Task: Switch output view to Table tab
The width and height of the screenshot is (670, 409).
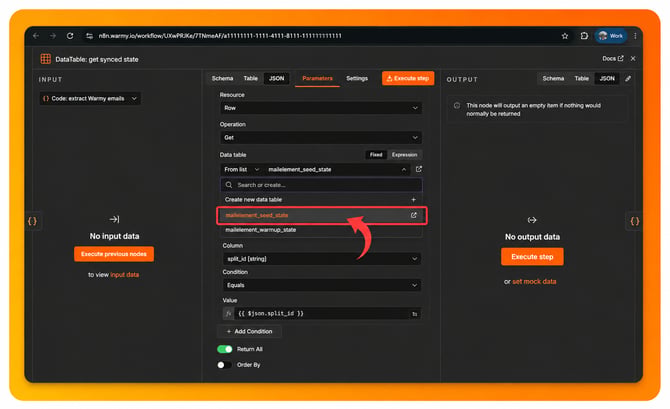Action: (581, 79)
